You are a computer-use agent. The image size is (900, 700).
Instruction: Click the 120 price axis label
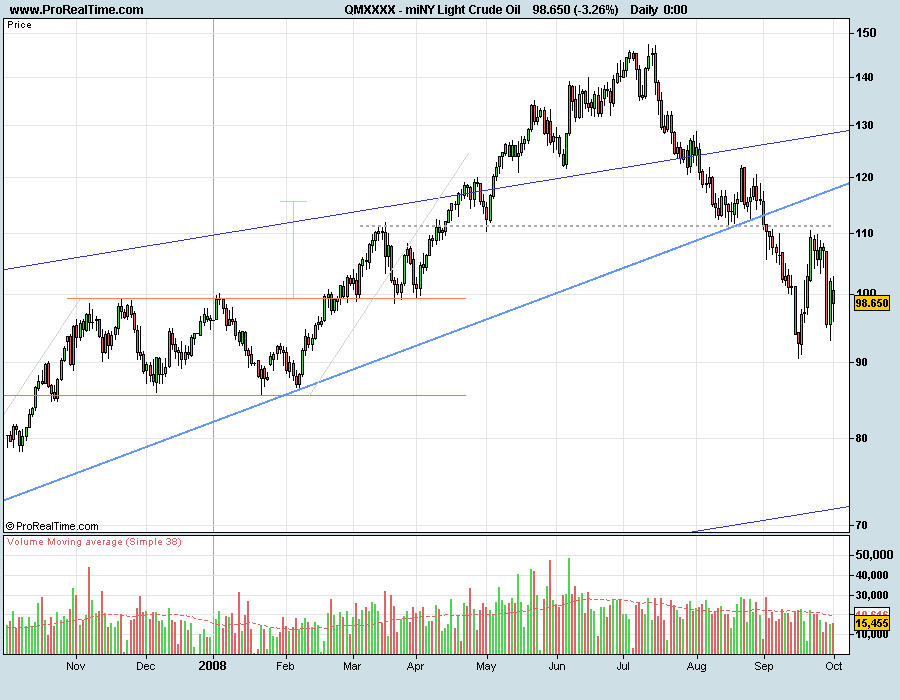pos(864,178)
